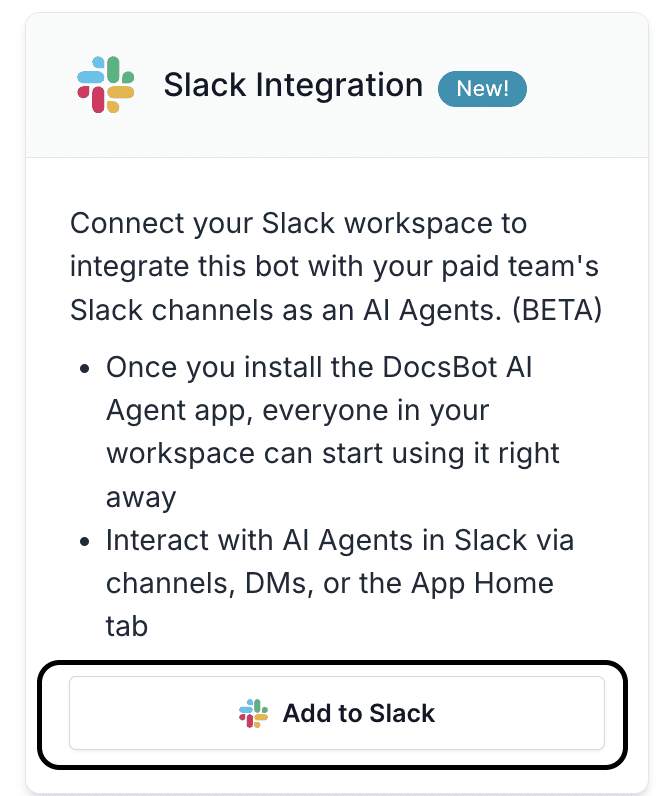This screenshot has height=796, width=658.
Task: Click the word 'away' ending first bullet
Action: point(141,497)
